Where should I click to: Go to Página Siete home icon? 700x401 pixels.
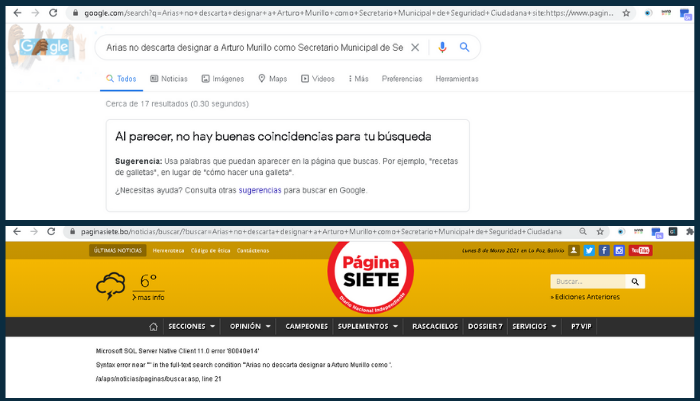pos(153,326)
